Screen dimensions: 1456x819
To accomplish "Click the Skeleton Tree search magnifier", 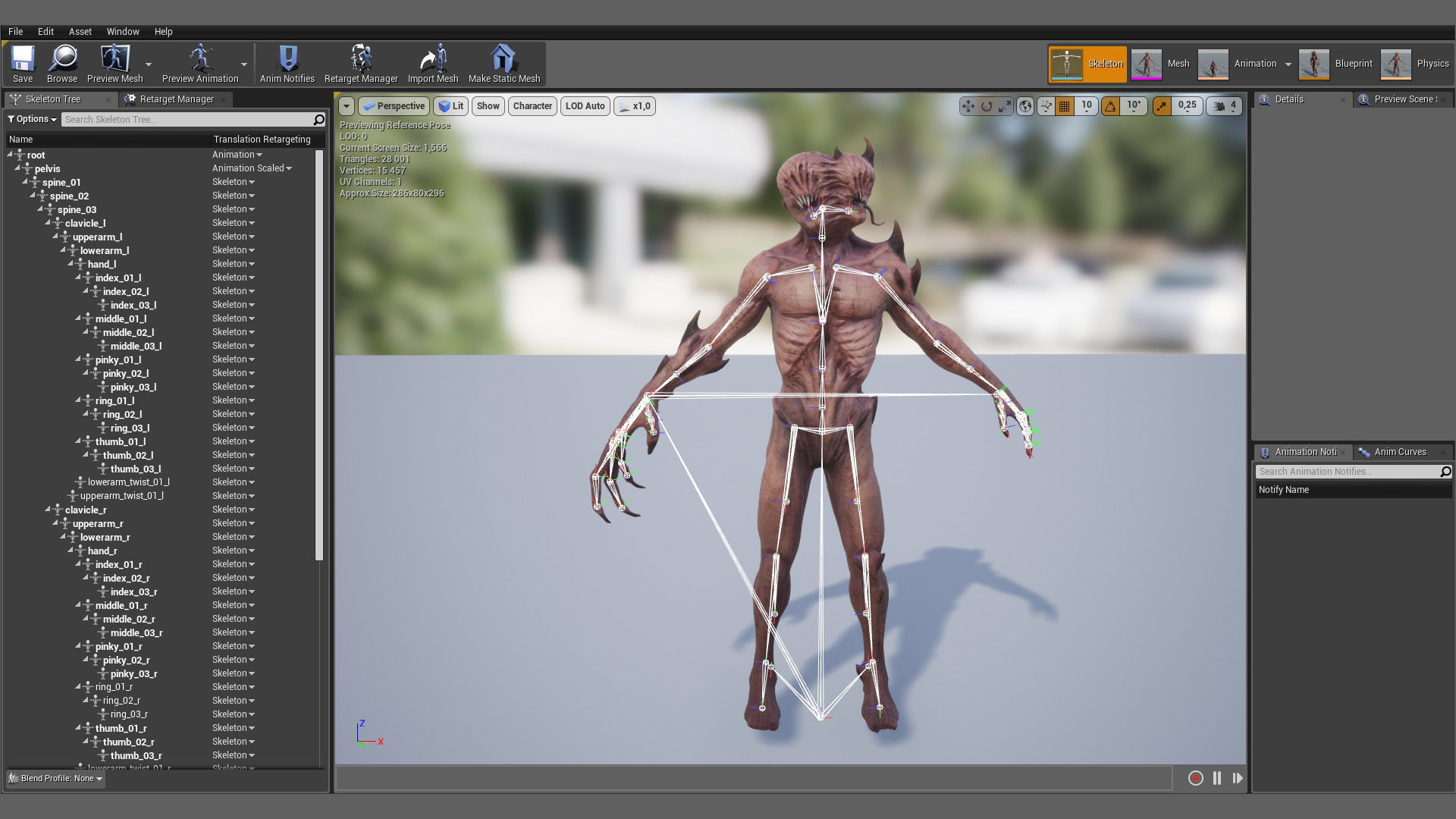I will [x=319, y=119].
